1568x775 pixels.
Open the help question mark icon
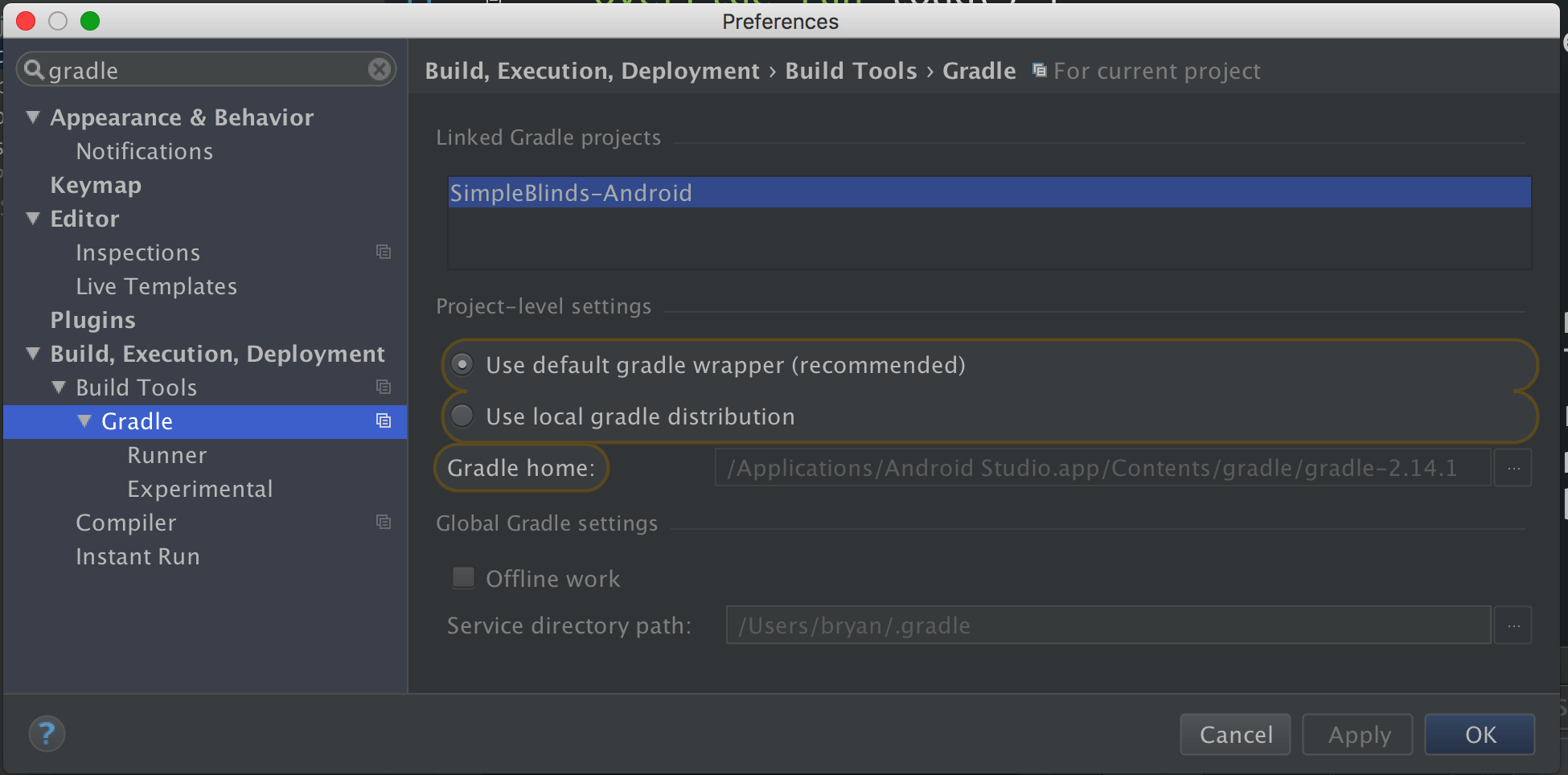pyautogui.click(x=47, y=733)
